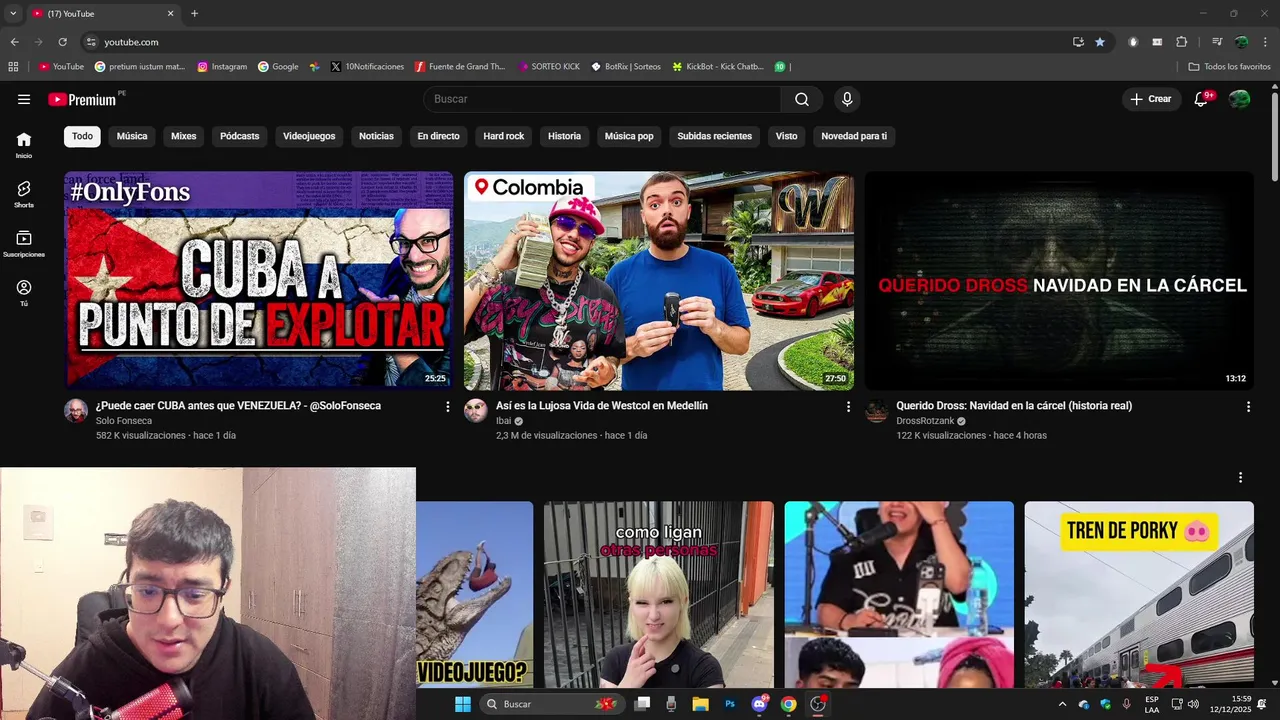Select the Videojuegos filter chip
The image size is (1280, 720).
click(309, 136)
